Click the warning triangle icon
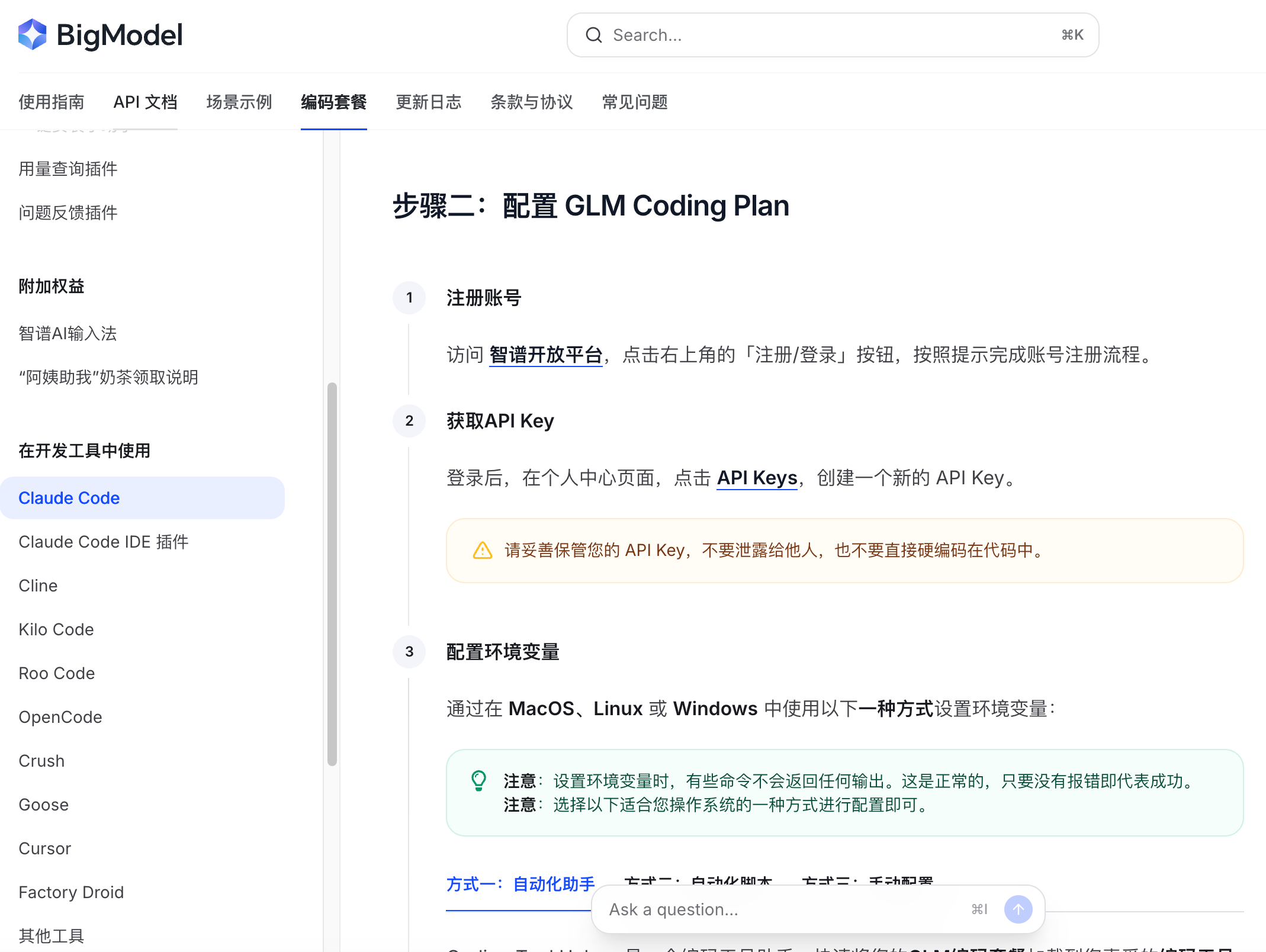This screenshot has width=1266, height=952. point(483,551)
